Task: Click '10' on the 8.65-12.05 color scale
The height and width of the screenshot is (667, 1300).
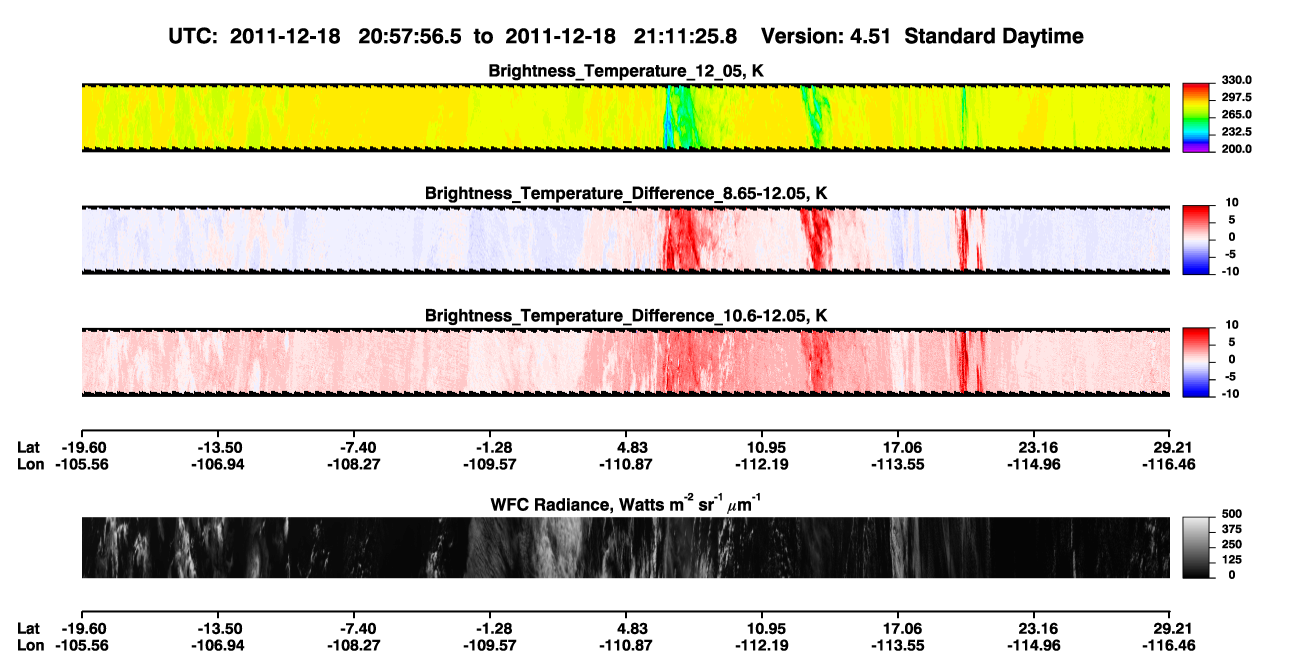Action: pyautogui.click(x=1232, y=203)
